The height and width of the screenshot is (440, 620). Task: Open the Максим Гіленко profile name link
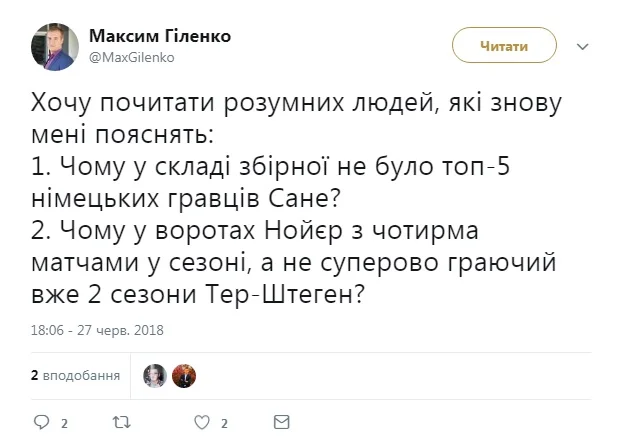[x=160, y=36]
